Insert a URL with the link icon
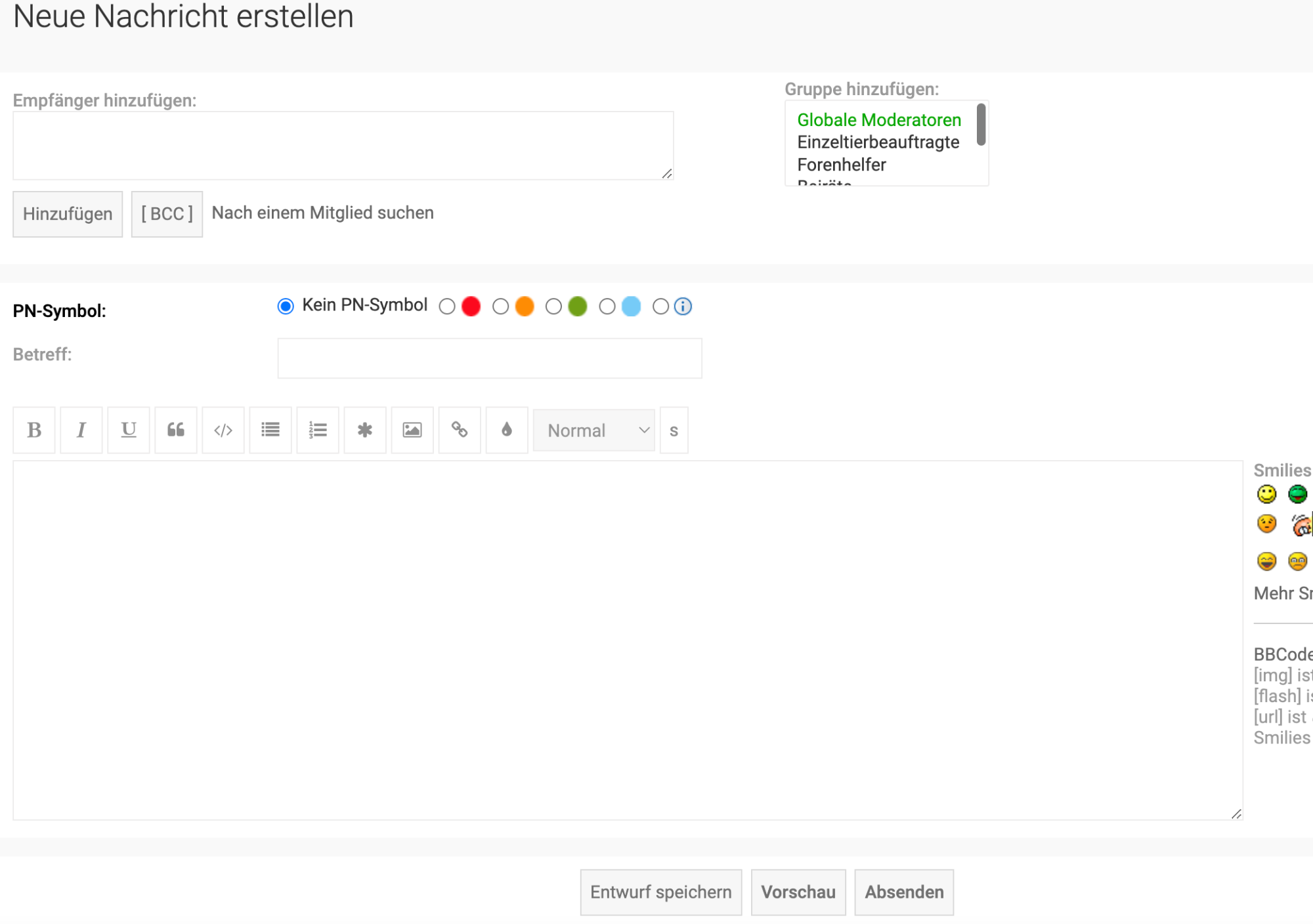Viewport: 1313px width, 924px height. click(x=460, y=430)
